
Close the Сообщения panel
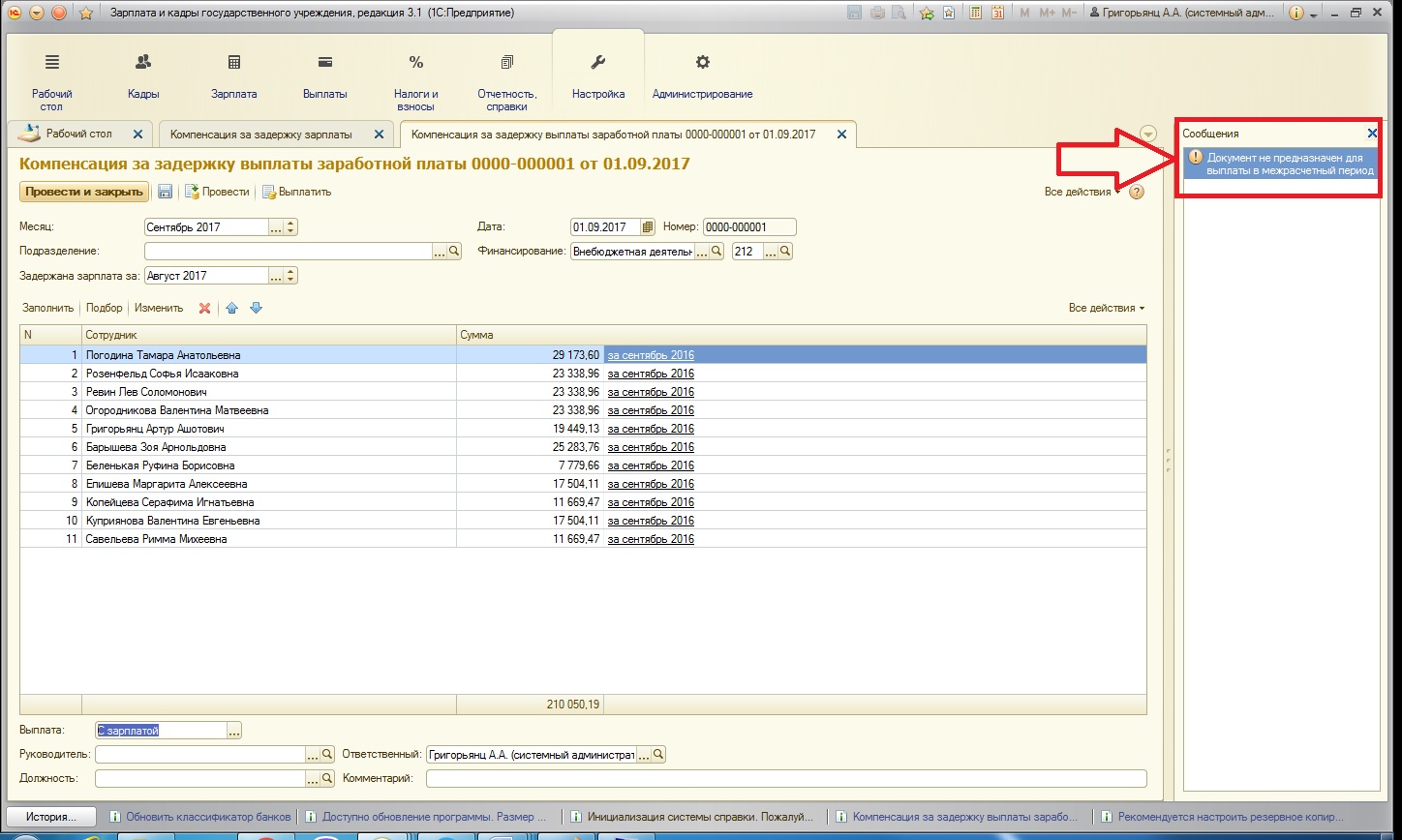[x=1372, y=134]
